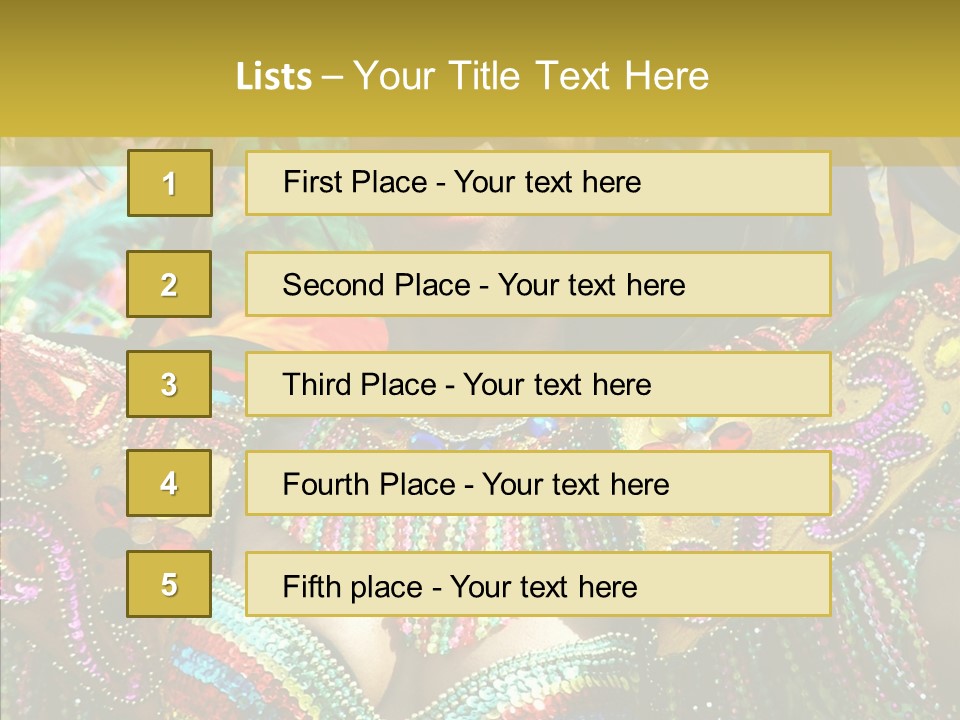Click the number 3 gold box
This screenshot has height=720, width=960.
pyautogui.click(x=169, y=384)
